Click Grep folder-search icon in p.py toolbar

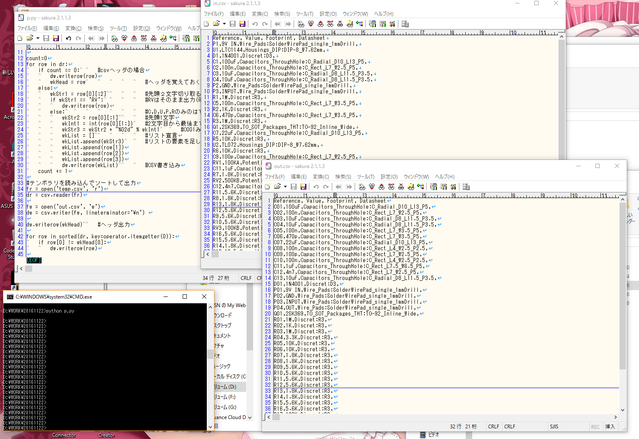[x=163, y=38]
